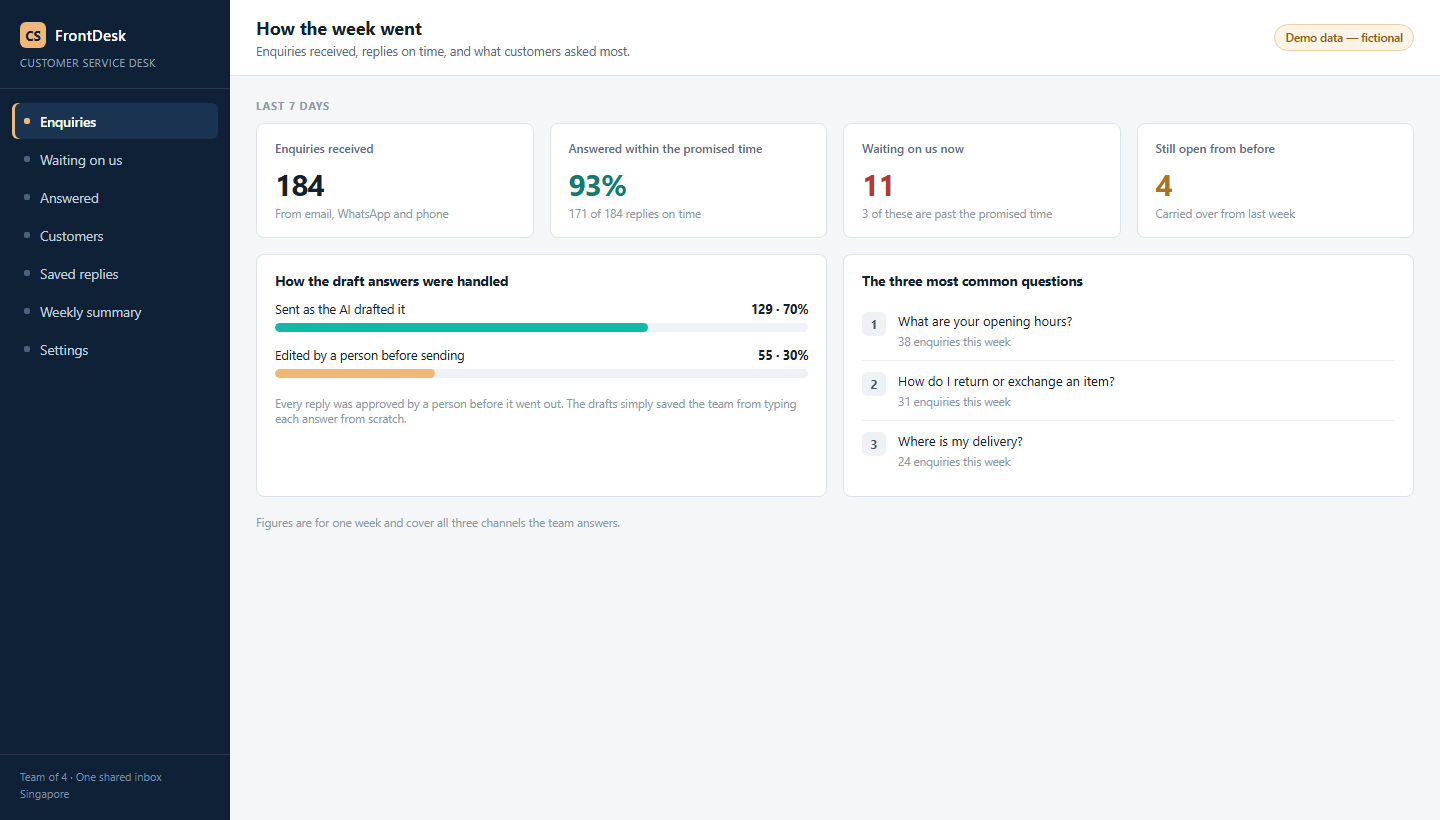
Task: Click the number 3 rank badge
Action: click(x=874, y=444)
